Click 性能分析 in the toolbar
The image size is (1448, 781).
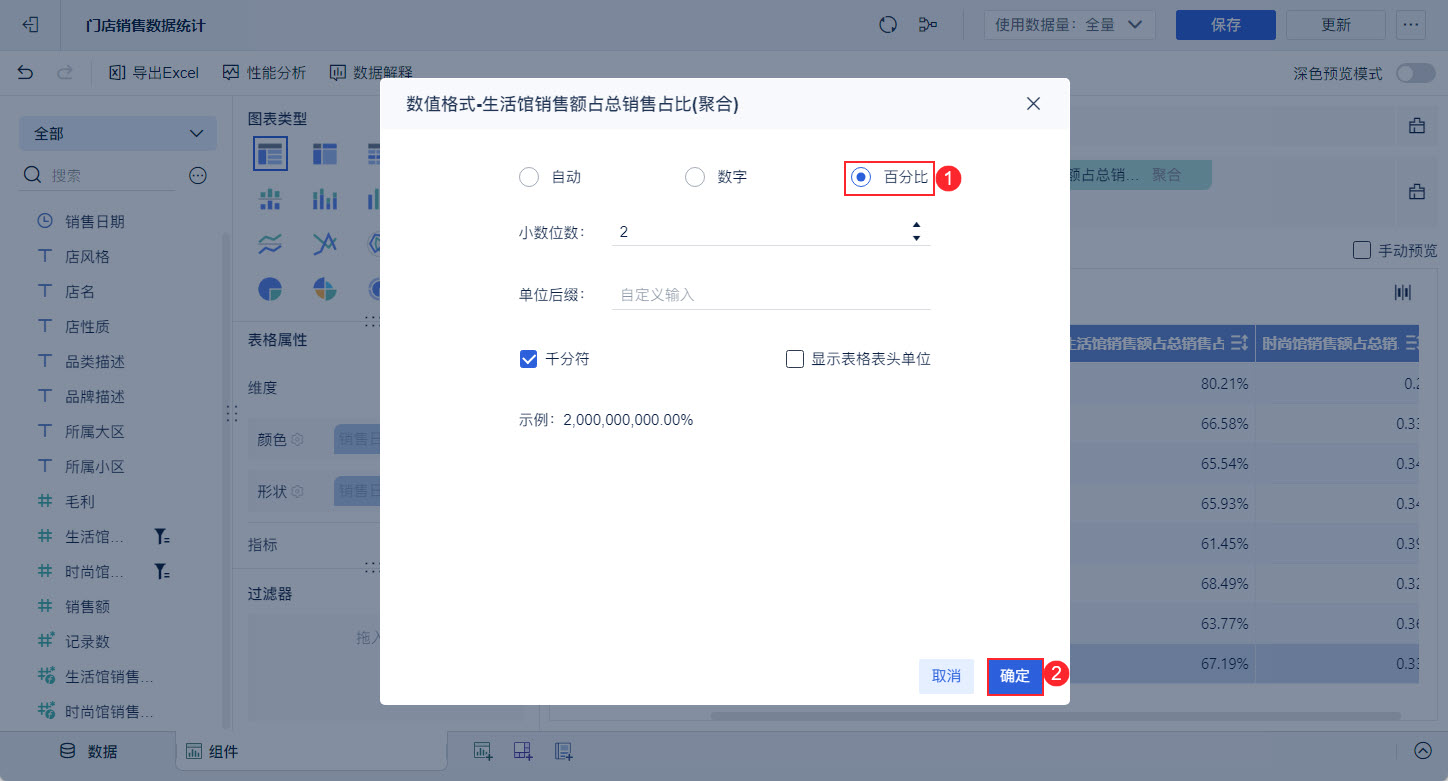(264, 72)
